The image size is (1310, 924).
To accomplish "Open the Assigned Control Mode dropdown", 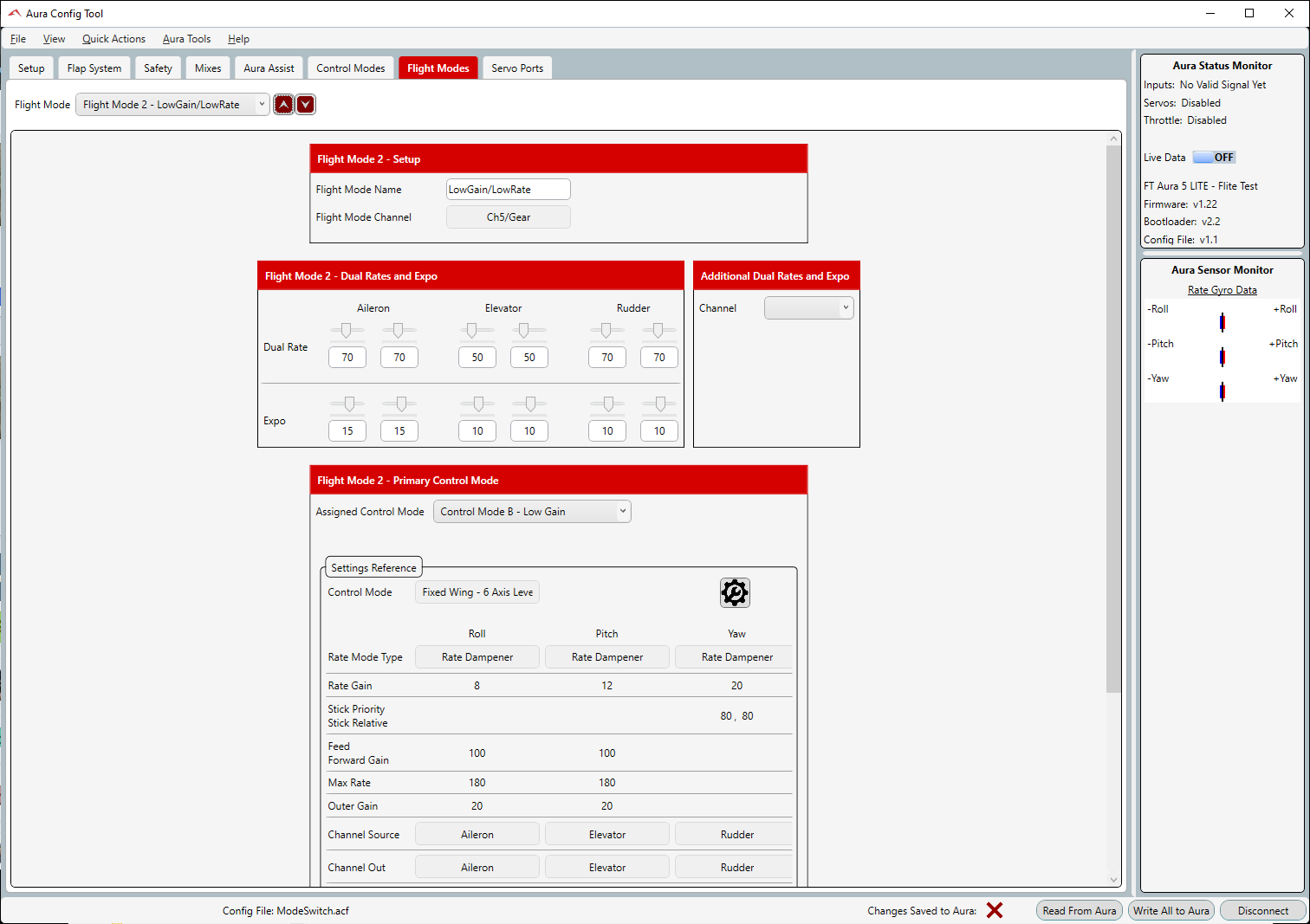I will point(532,512).
